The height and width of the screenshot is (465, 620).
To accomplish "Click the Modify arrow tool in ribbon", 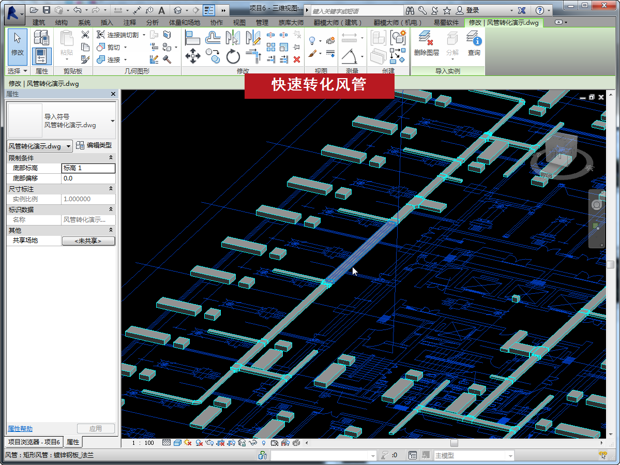I will point(17,45).
